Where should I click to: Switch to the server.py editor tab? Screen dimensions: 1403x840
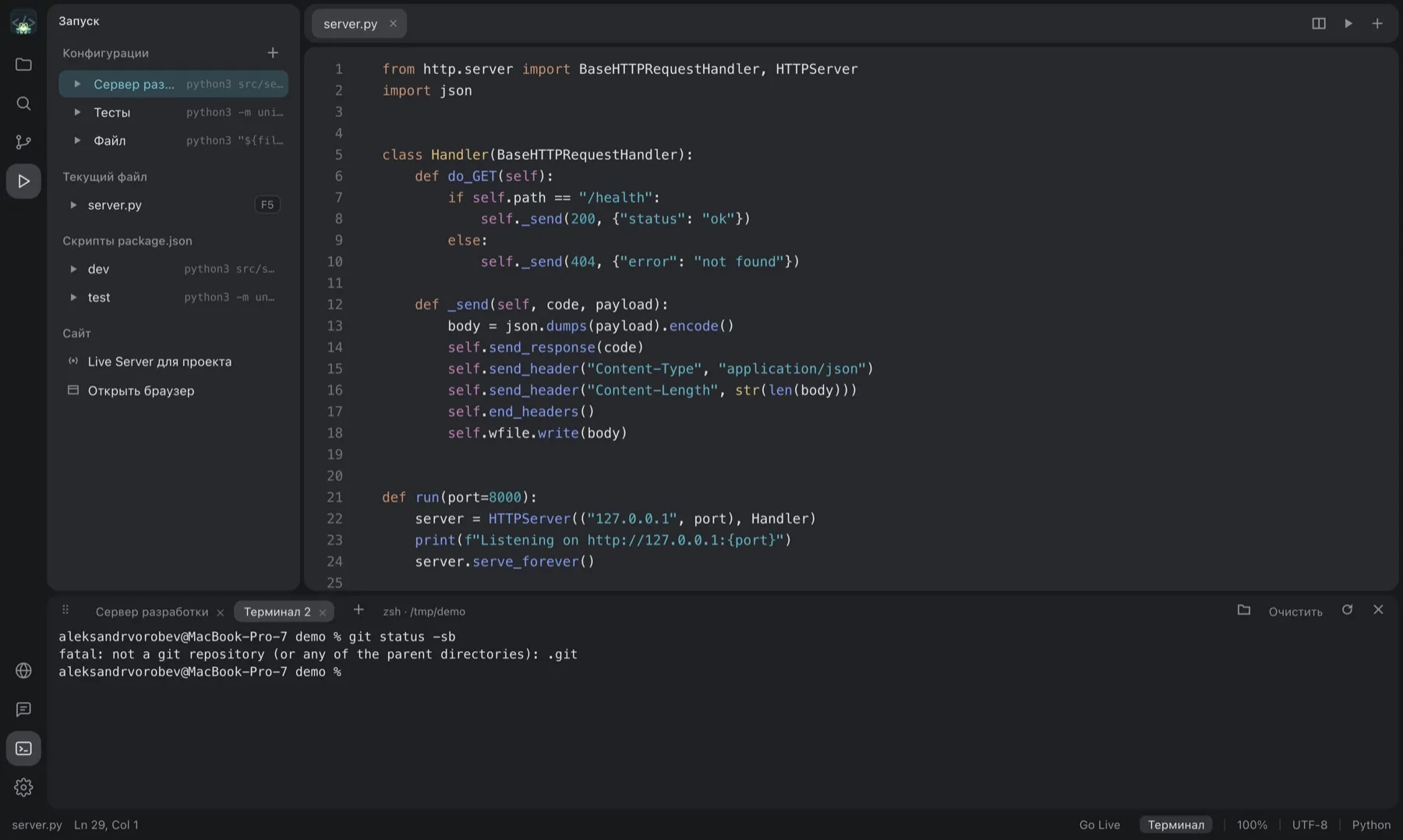351,24
